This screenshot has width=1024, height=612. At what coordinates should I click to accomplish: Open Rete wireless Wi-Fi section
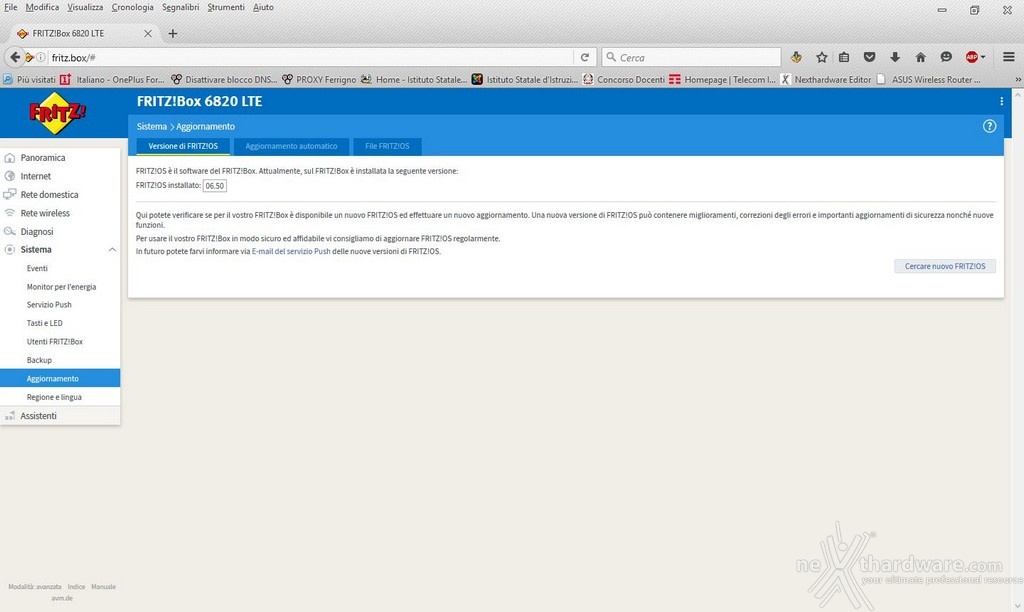[45, 213]
